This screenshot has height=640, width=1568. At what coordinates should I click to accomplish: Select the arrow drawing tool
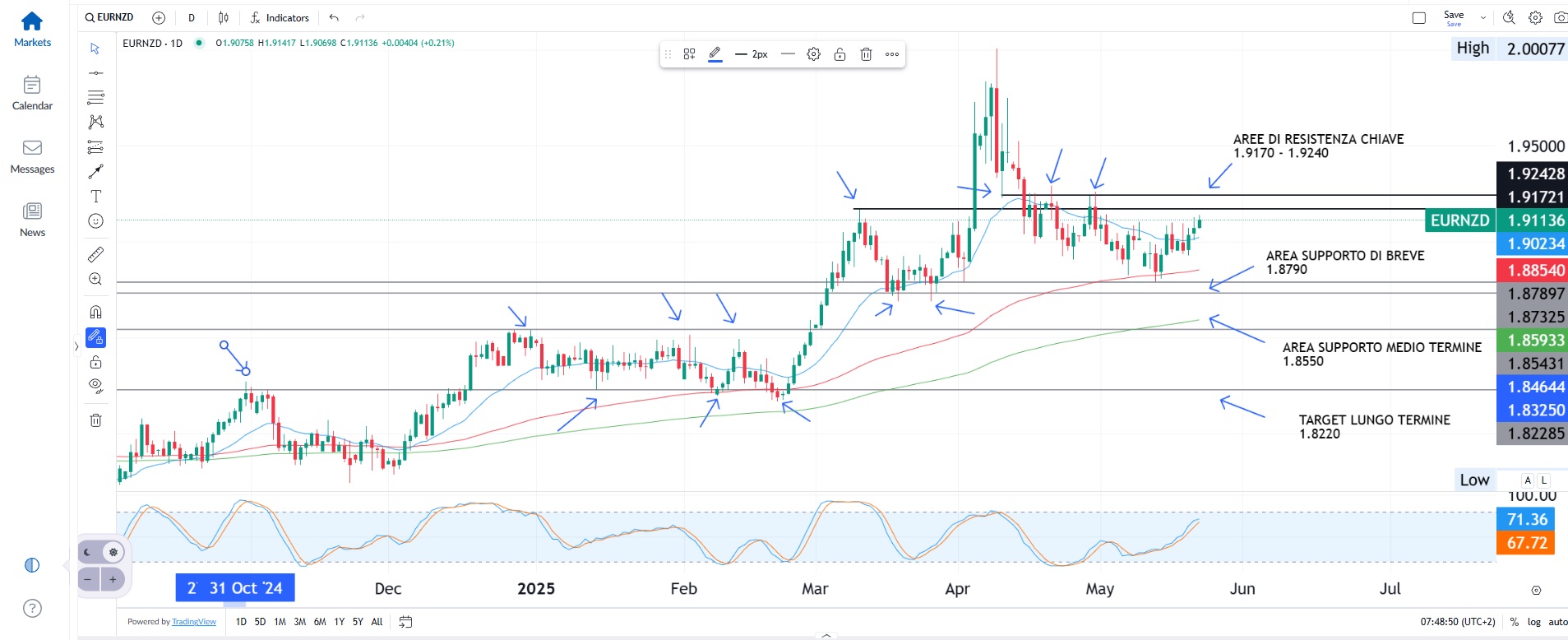(95, 172)
